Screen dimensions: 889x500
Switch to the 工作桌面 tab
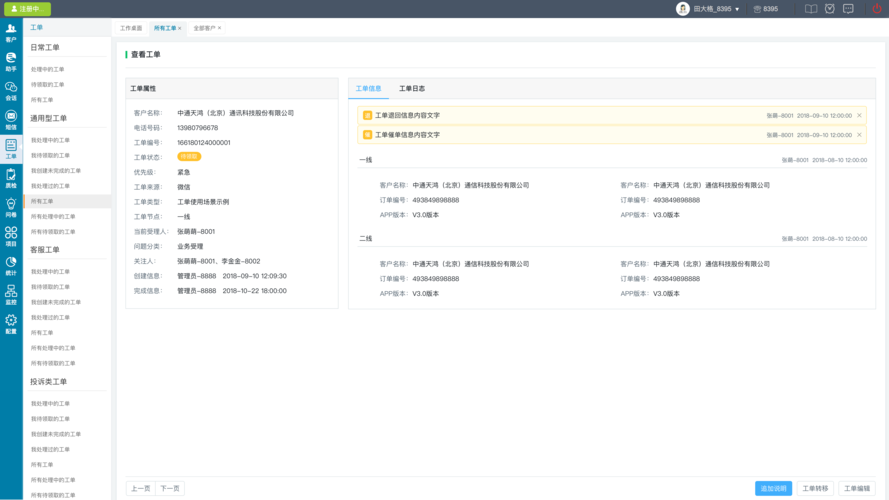(131, 28)
